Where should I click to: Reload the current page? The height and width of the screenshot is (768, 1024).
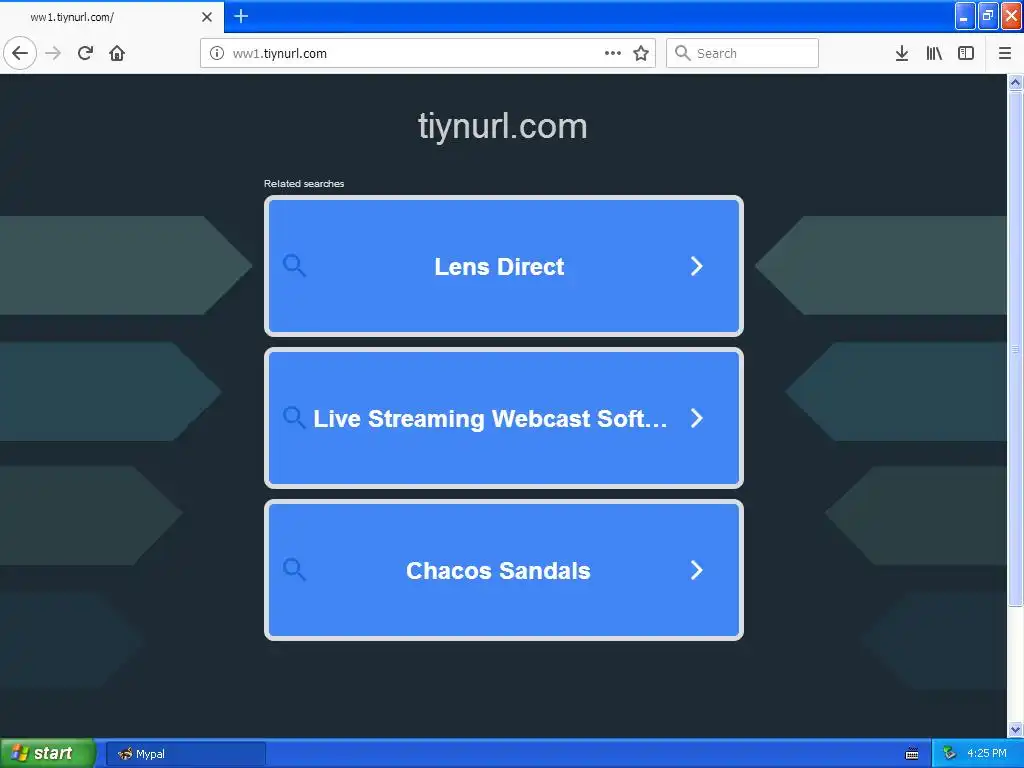(85, 53)
